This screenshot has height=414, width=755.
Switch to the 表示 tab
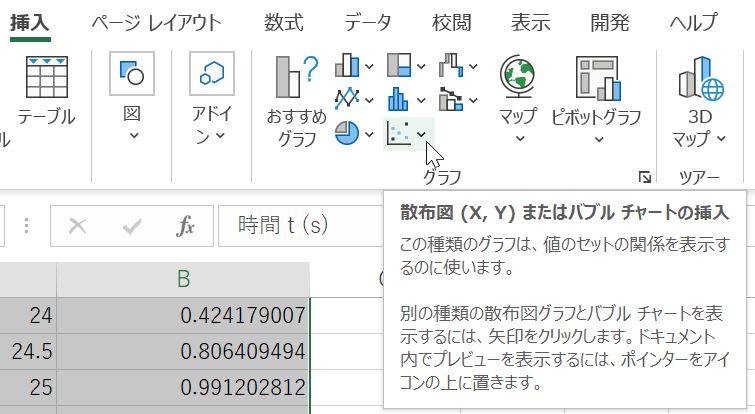click(531, 23)
